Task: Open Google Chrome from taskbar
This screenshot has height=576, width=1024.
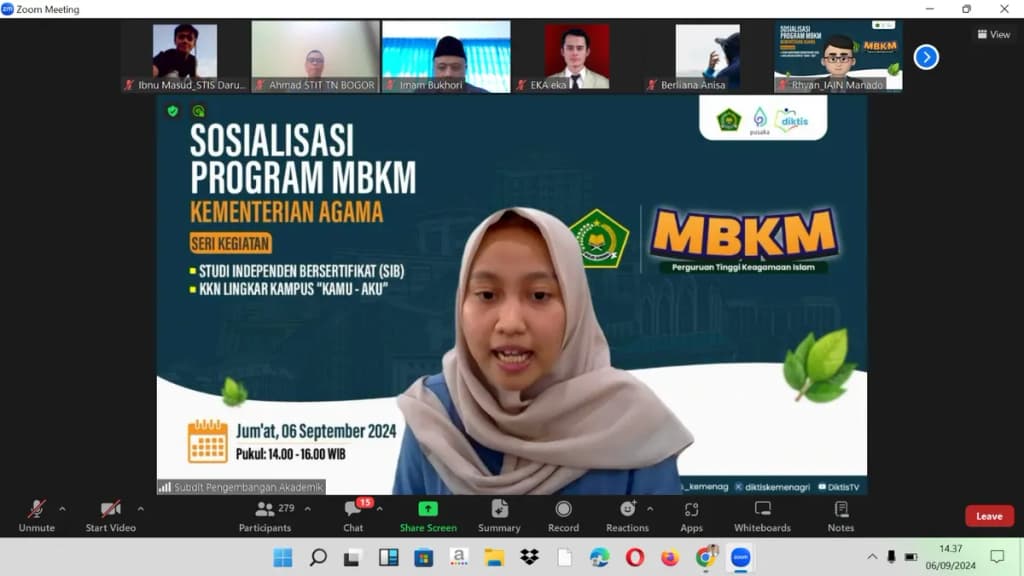Action: click(705, 557)
